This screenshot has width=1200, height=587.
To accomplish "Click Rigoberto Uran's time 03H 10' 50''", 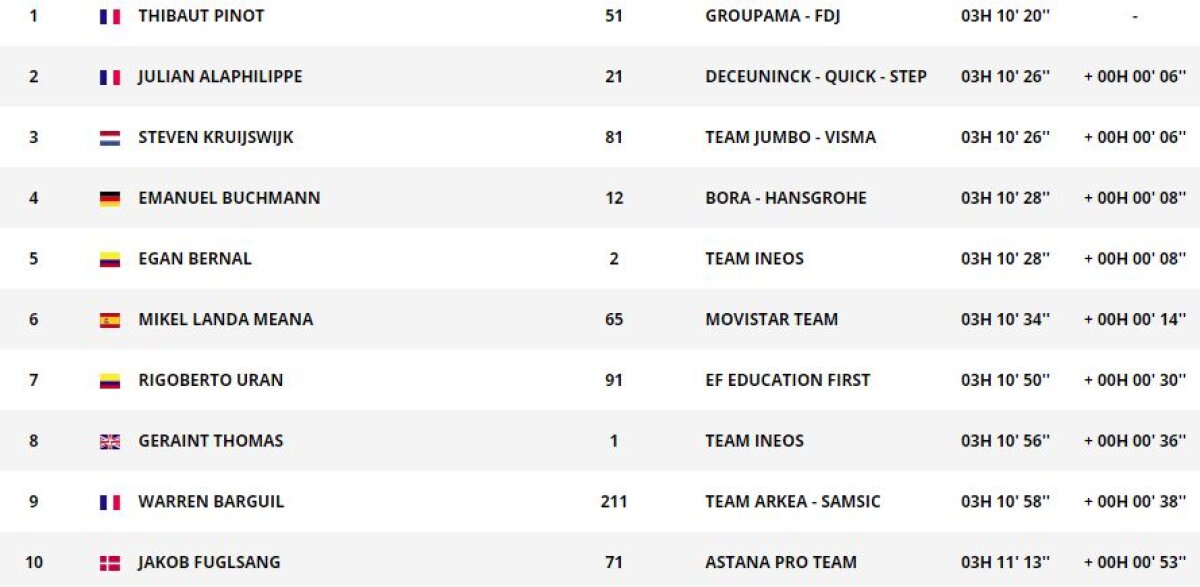I will coord(1005,380).
